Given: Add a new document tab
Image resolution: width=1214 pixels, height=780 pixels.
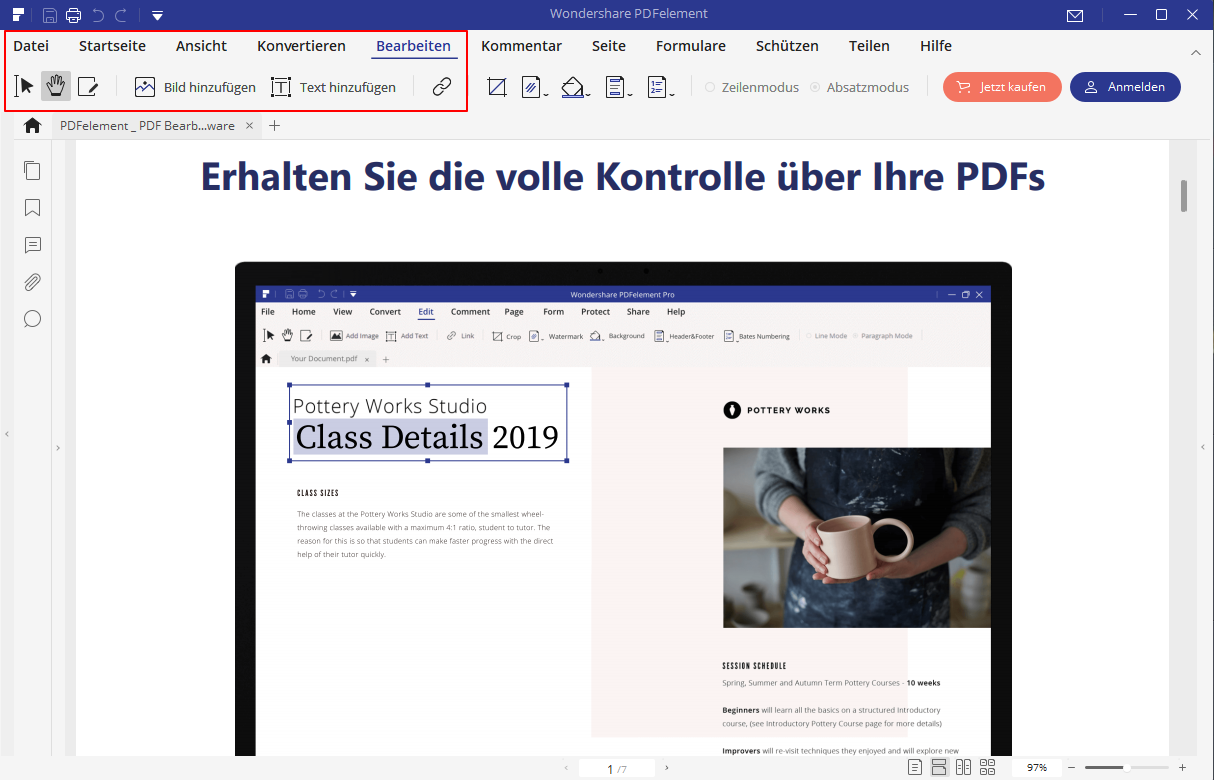Looking at the screenshot, I should pyautogui.click(x=275, y=126).
